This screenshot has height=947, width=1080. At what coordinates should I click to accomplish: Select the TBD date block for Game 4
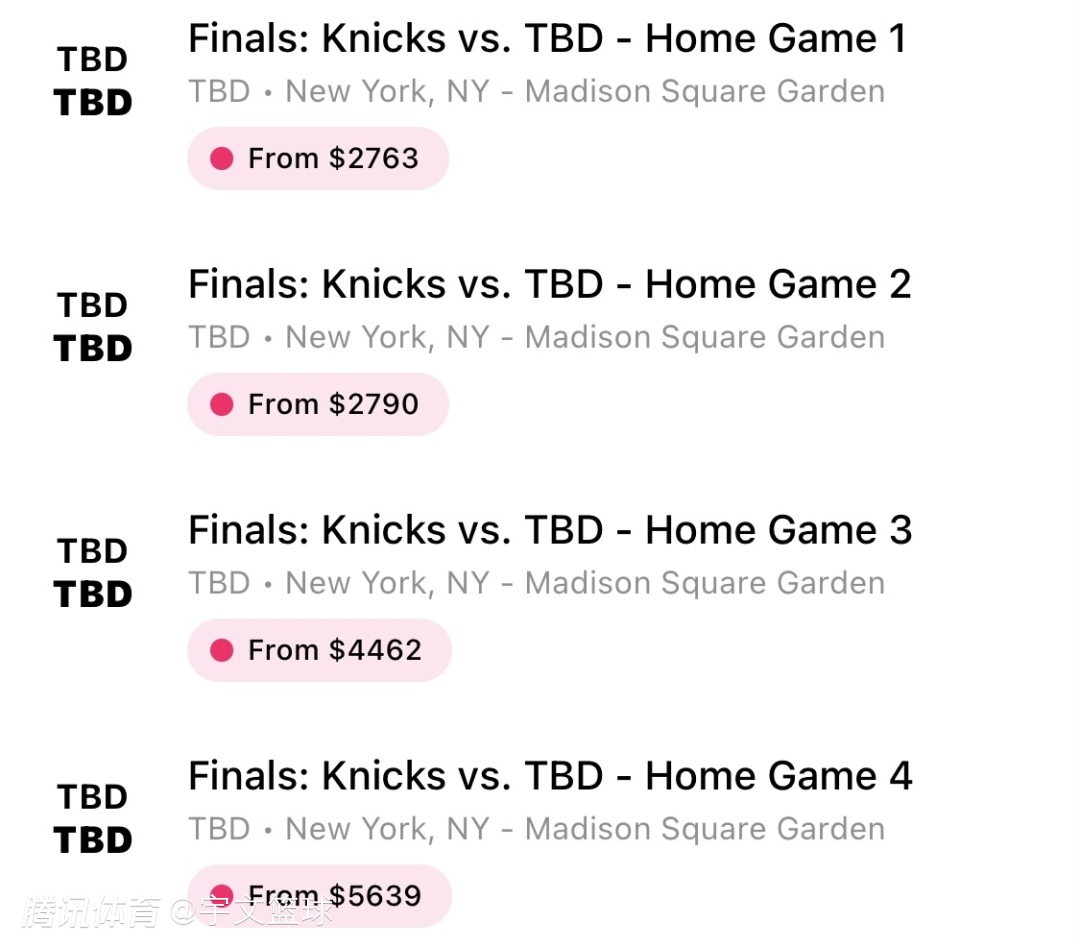[93, 819]
